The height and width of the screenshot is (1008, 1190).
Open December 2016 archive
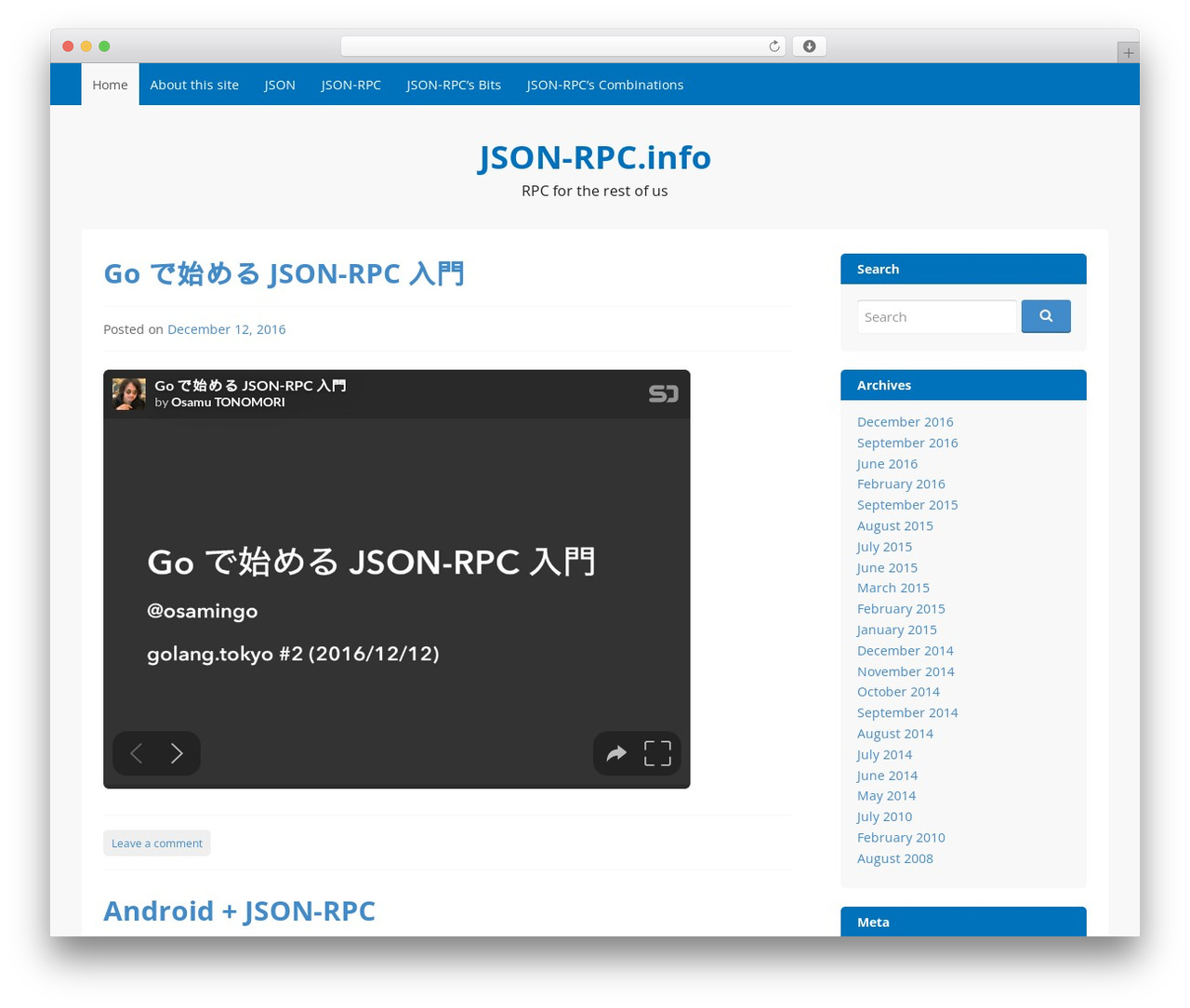coord(905,422)
